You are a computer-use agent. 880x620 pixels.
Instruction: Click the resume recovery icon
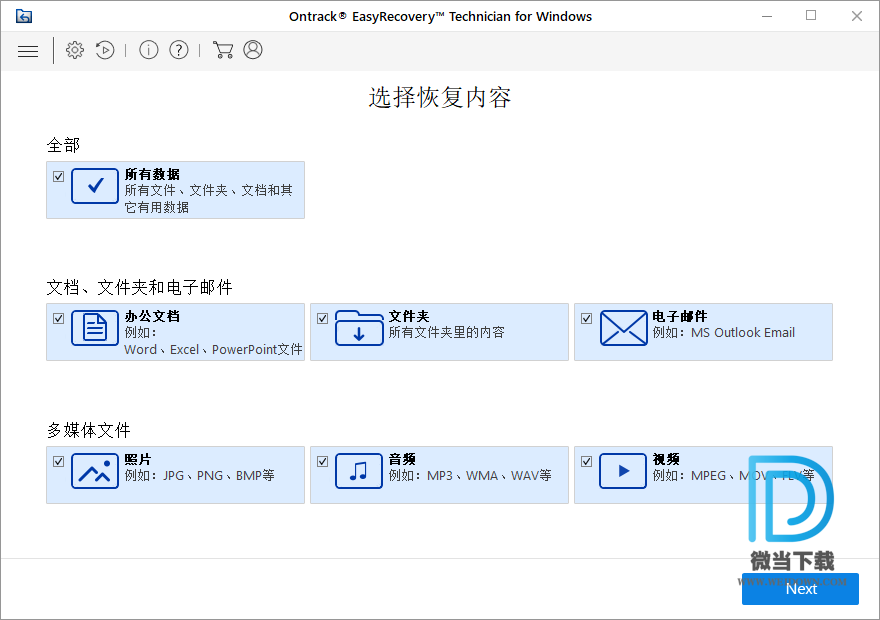(x=105, y=50)
